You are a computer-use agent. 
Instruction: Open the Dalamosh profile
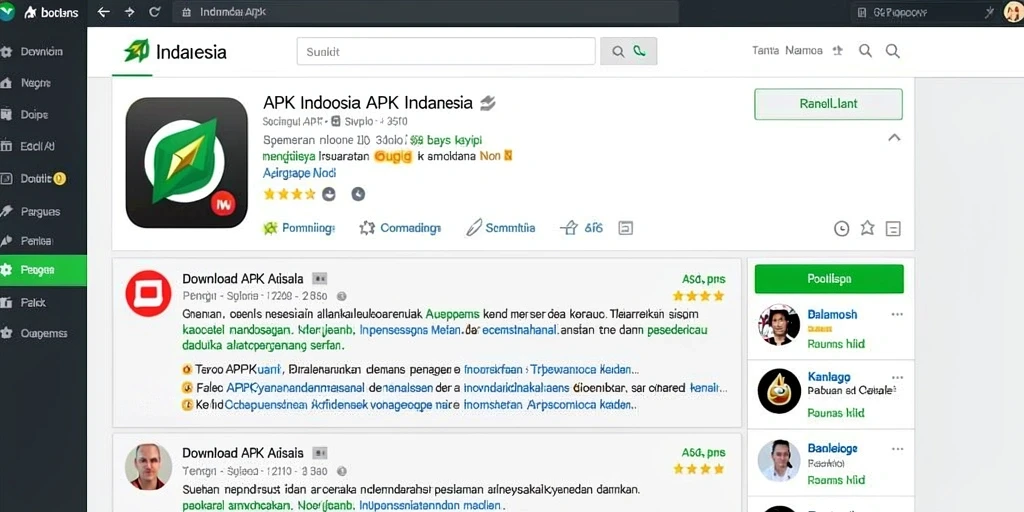click(832, 314)
